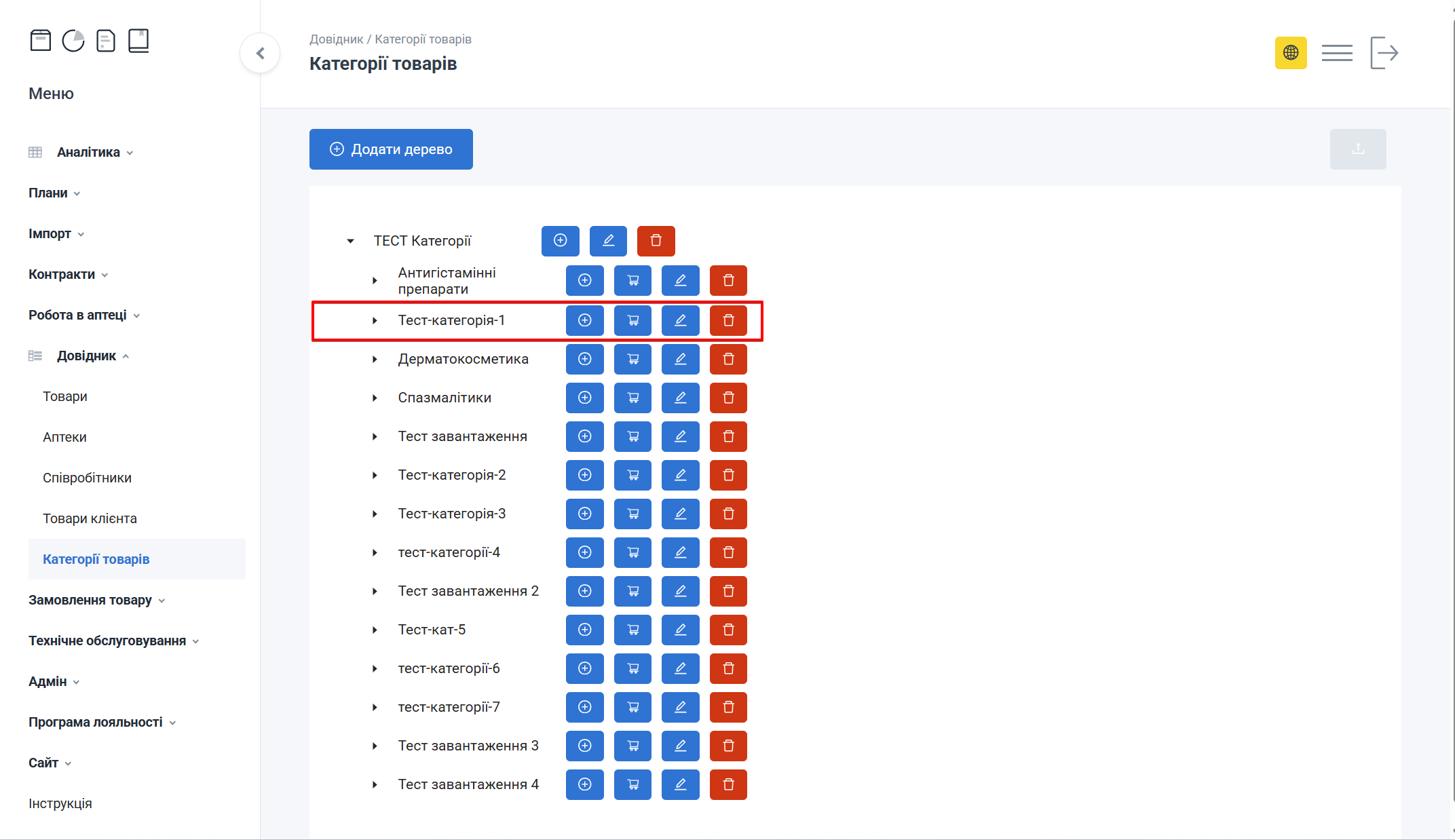The image size is (1455, 840).
Task: Delete the Тест-кат-5 category
Action: click(728, 630)
